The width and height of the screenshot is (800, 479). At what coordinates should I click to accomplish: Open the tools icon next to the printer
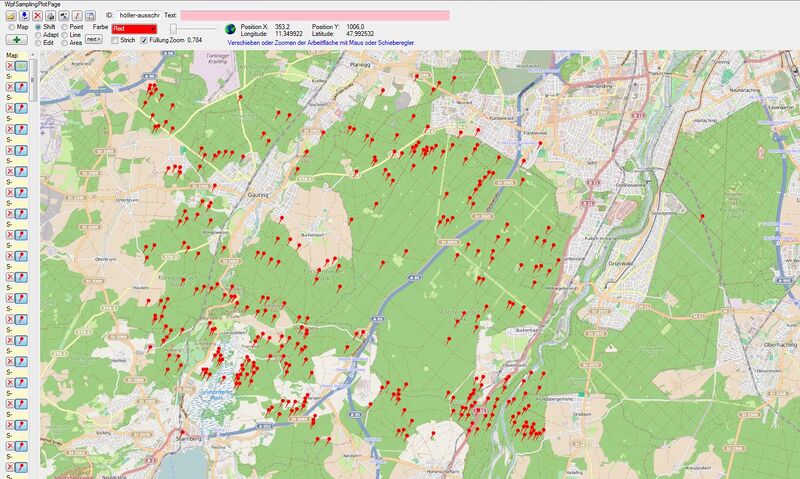tap(64, 16)
